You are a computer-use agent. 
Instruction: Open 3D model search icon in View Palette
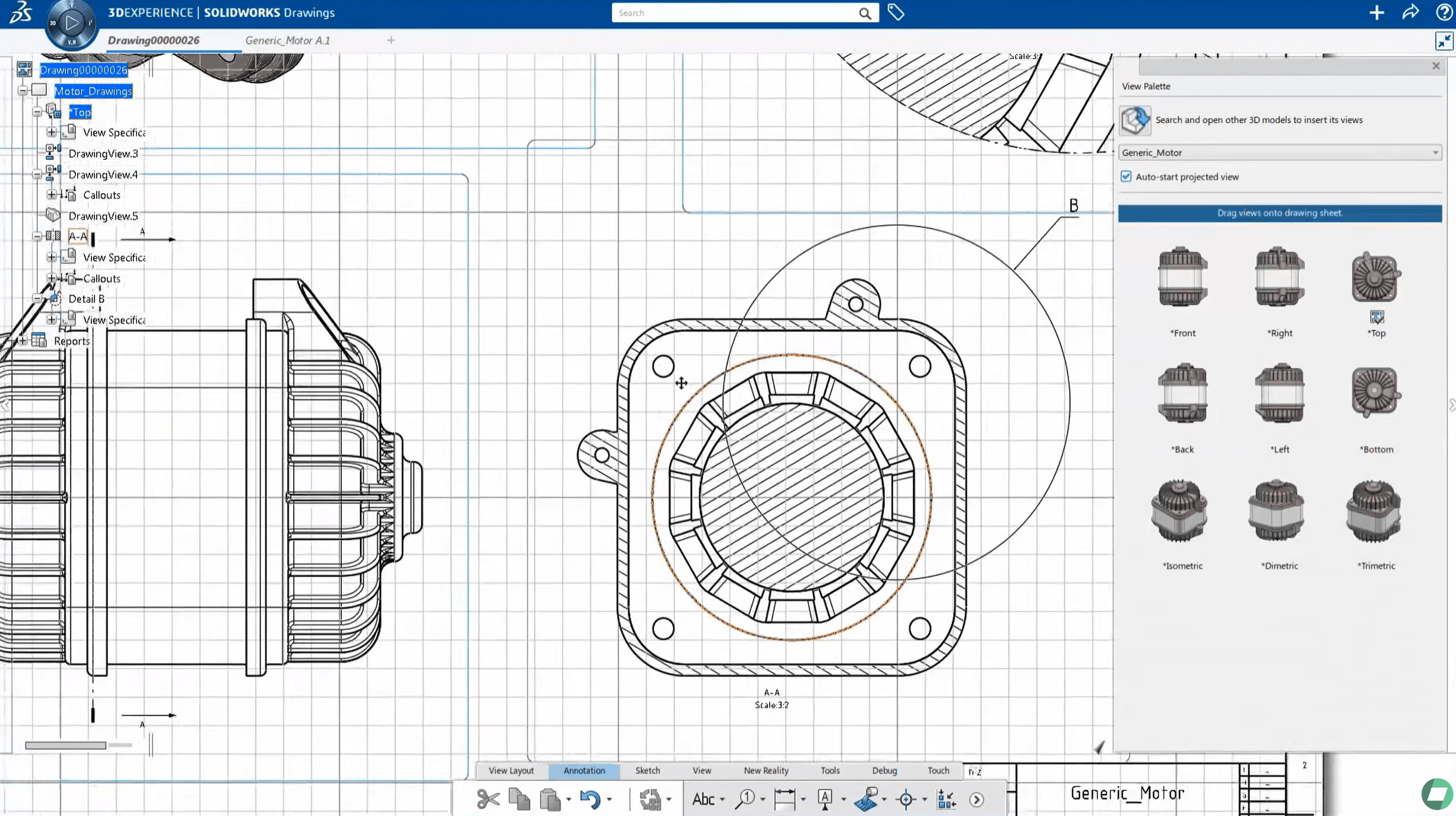[x=1135, y=120]
